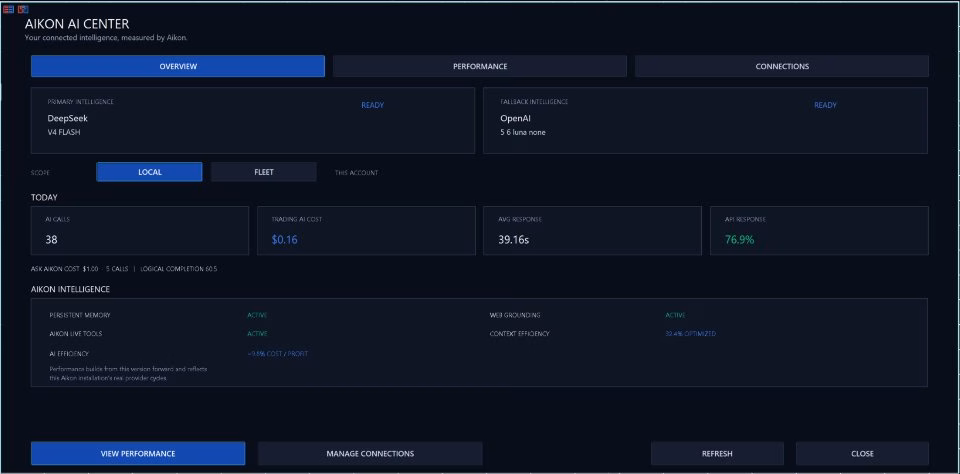Select the DeepSeek primary intelligence card
The height and width of the screenshot is (474, 960).
pos(253,120)
